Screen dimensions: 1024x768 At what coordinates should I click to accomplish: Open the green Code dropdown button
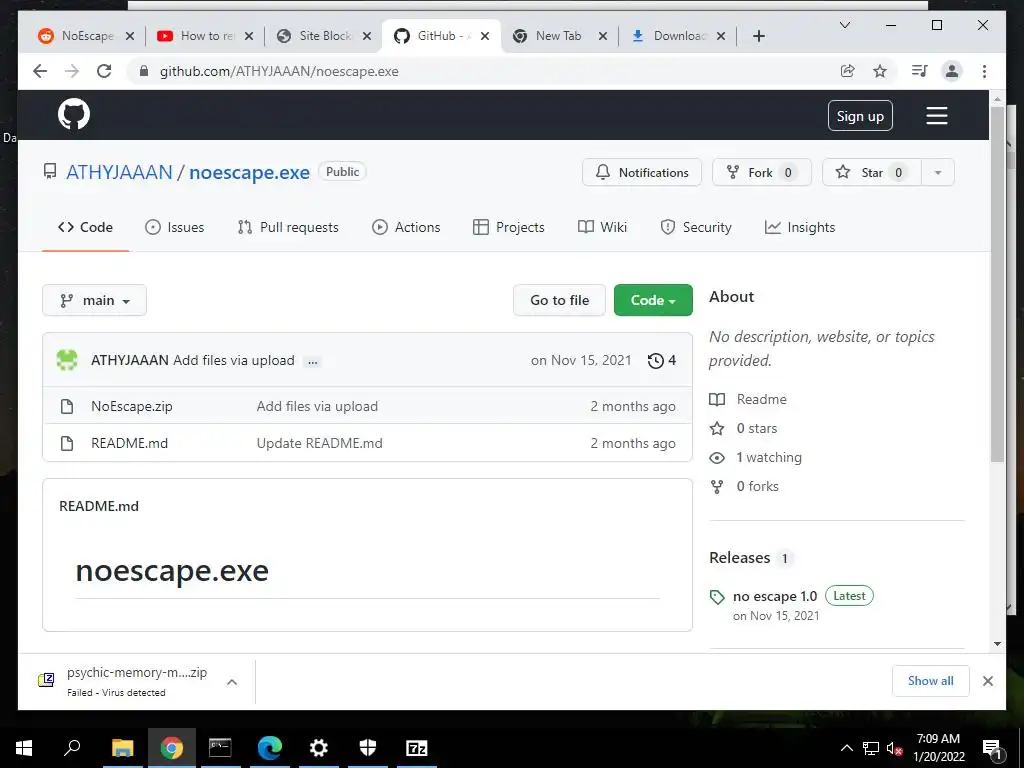coord(653,300)
